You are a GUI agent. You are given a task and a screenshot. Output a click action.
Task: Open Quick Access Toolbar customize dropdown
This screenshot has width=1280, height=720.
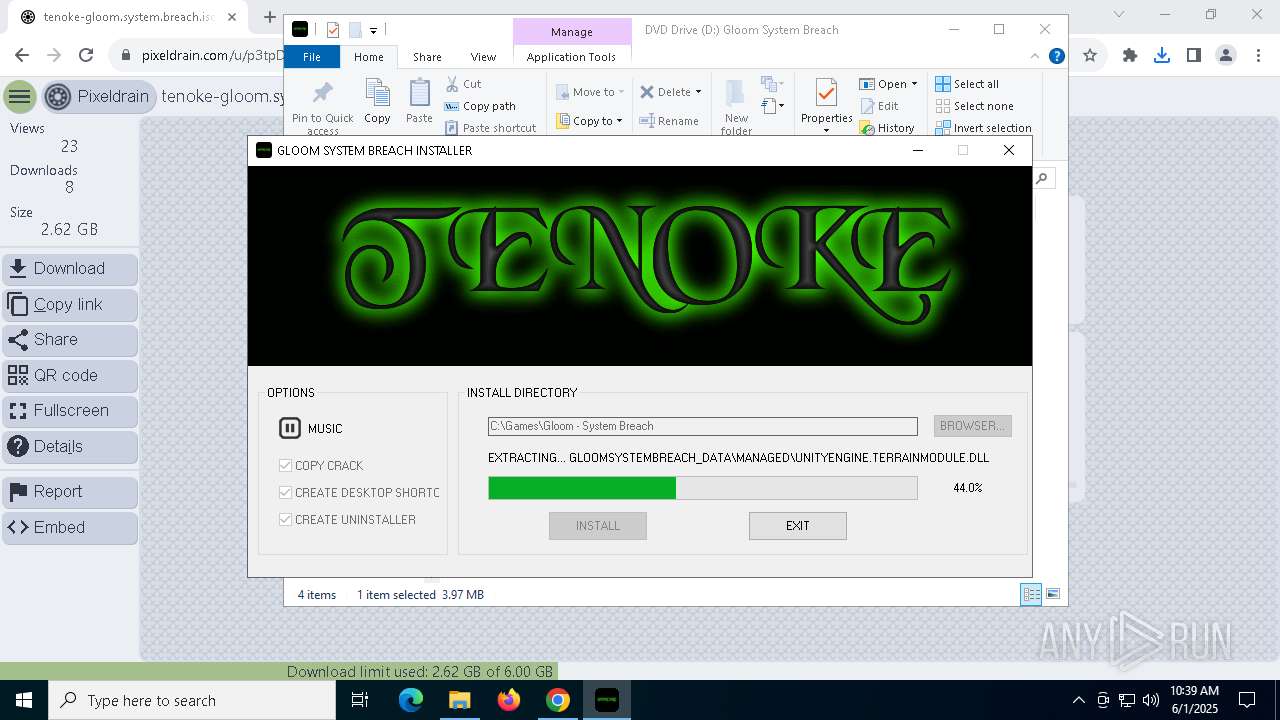point(373,31)
